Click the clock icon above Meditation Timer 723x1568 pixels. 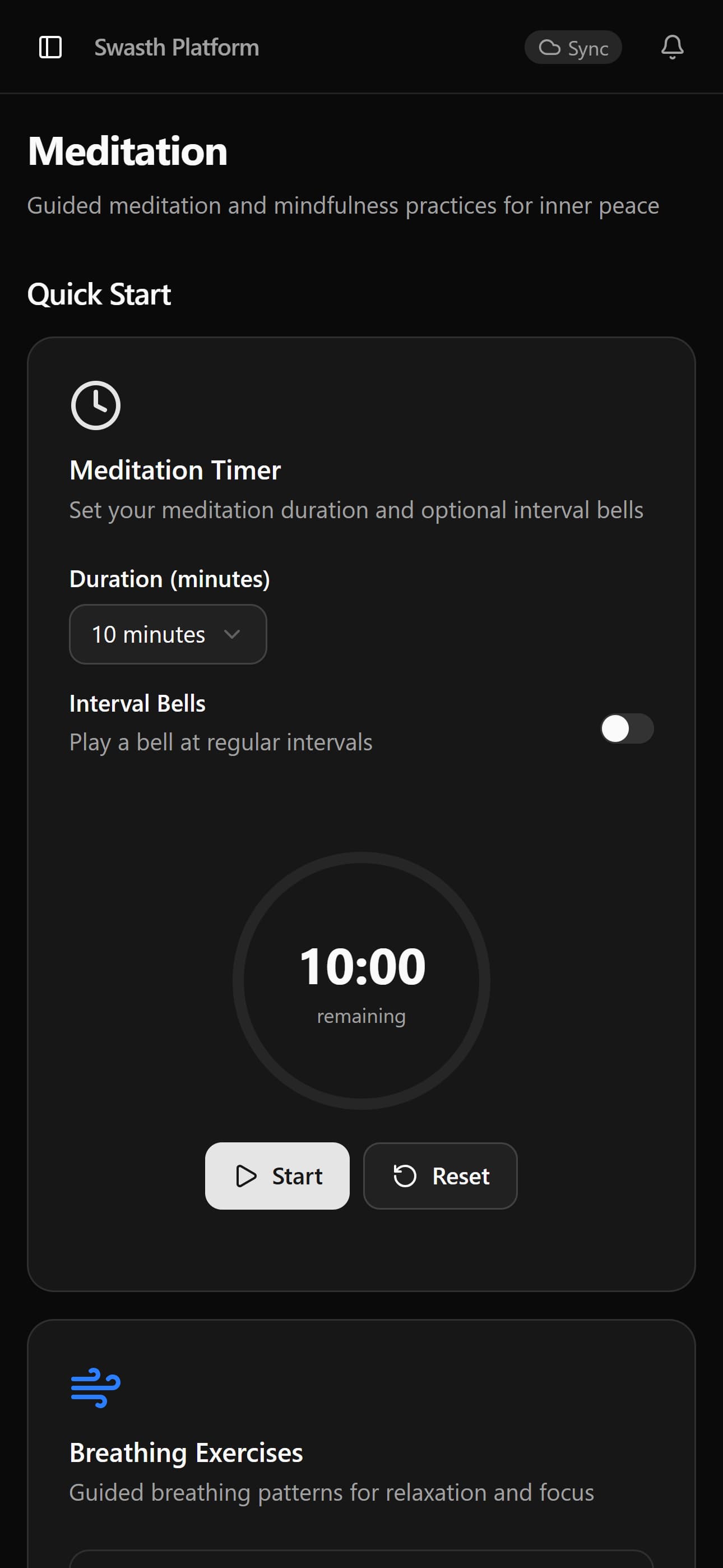tap(95, 404)
